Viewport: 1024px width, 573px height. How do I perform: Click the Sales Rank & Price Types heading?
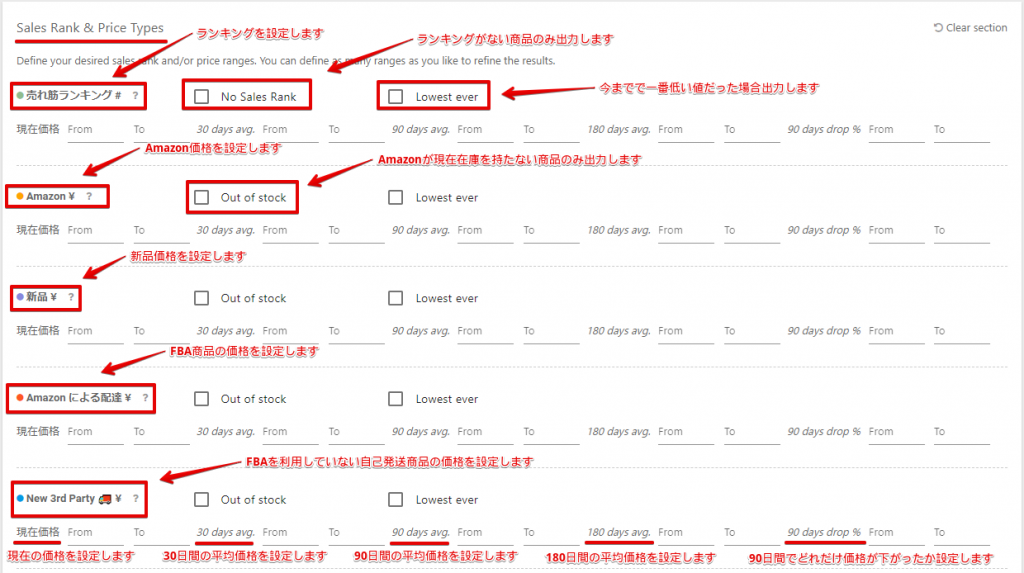[x=90, y=28]
